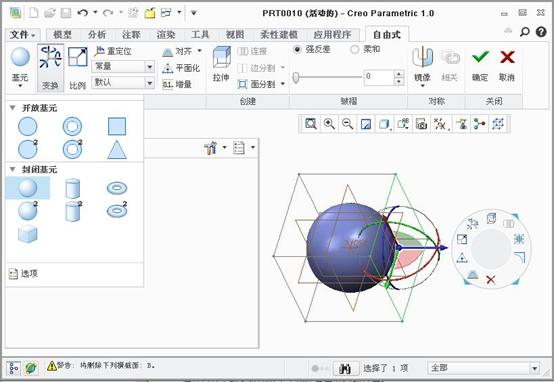Enable the 强反差 radio button
The height and width of the screenshot is (382, 554).
pos(297,49)
